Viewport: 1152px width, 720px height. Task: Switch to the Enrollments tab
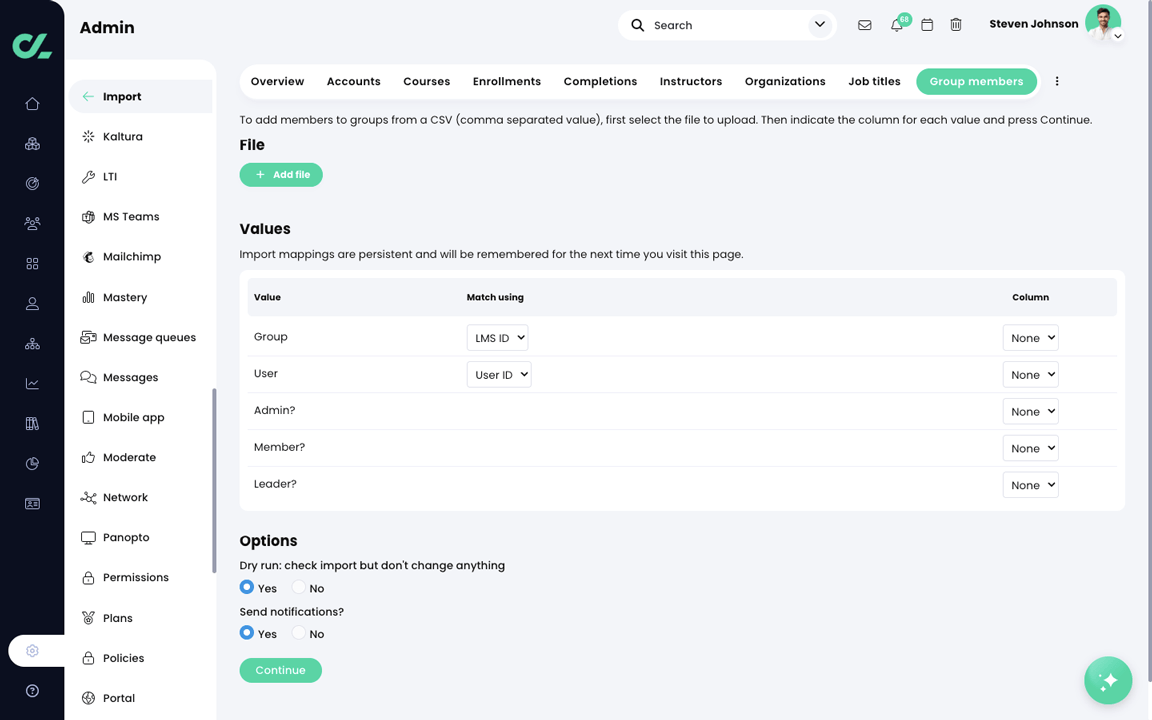506,81
